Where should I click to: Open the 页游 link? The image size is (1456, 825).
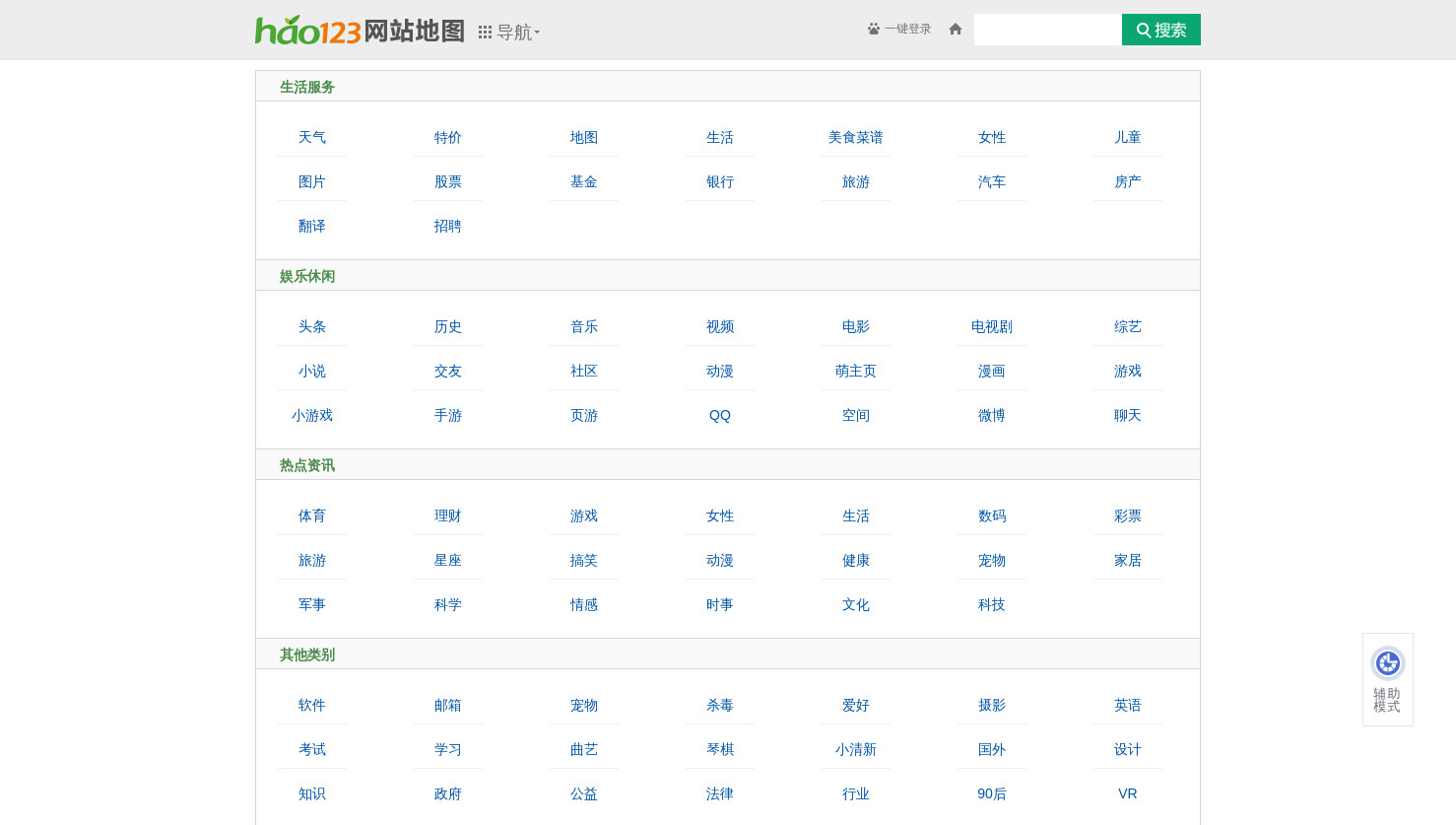(x=584, y=415)
